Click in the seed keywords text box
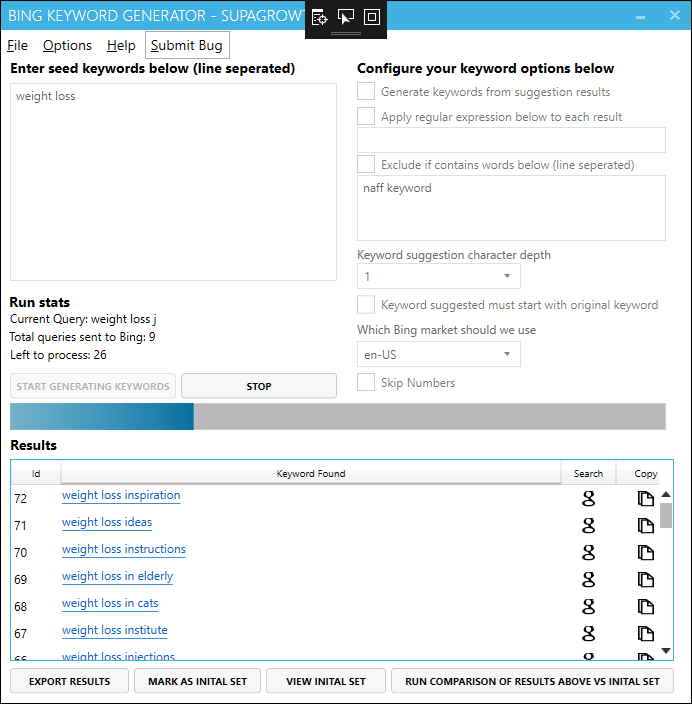This screenshot has width=692, height=704. [173, 182]
